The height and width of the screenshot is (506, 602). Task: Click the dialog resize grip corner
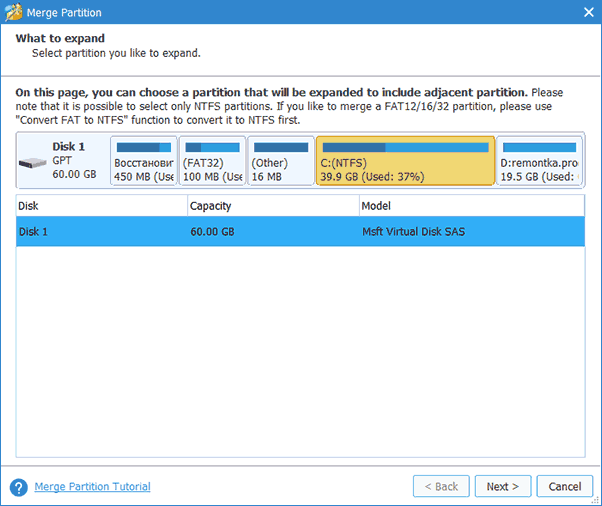point(595,500)
